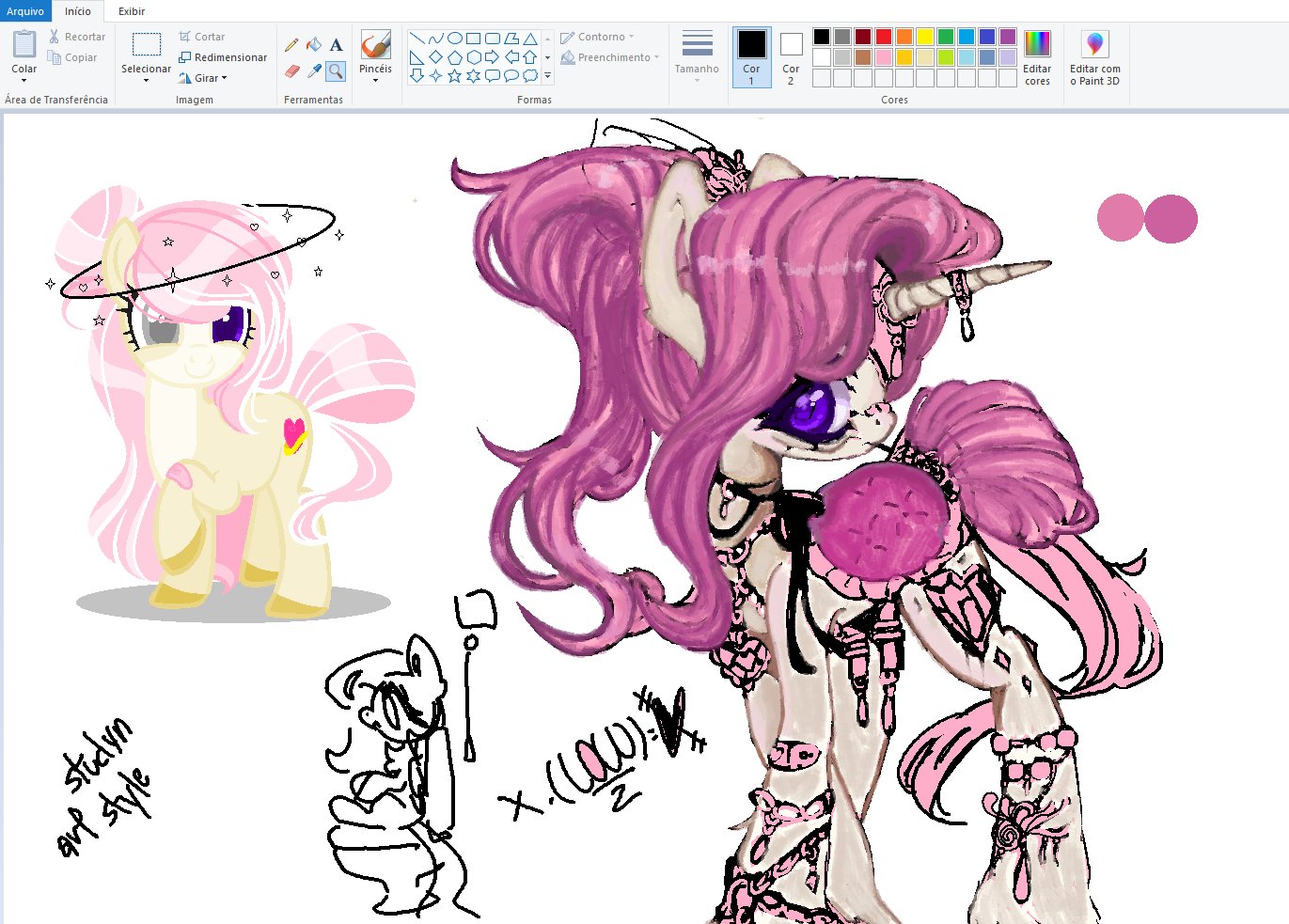Choose the oval callout shape
1289x924 pixels.
511,76
